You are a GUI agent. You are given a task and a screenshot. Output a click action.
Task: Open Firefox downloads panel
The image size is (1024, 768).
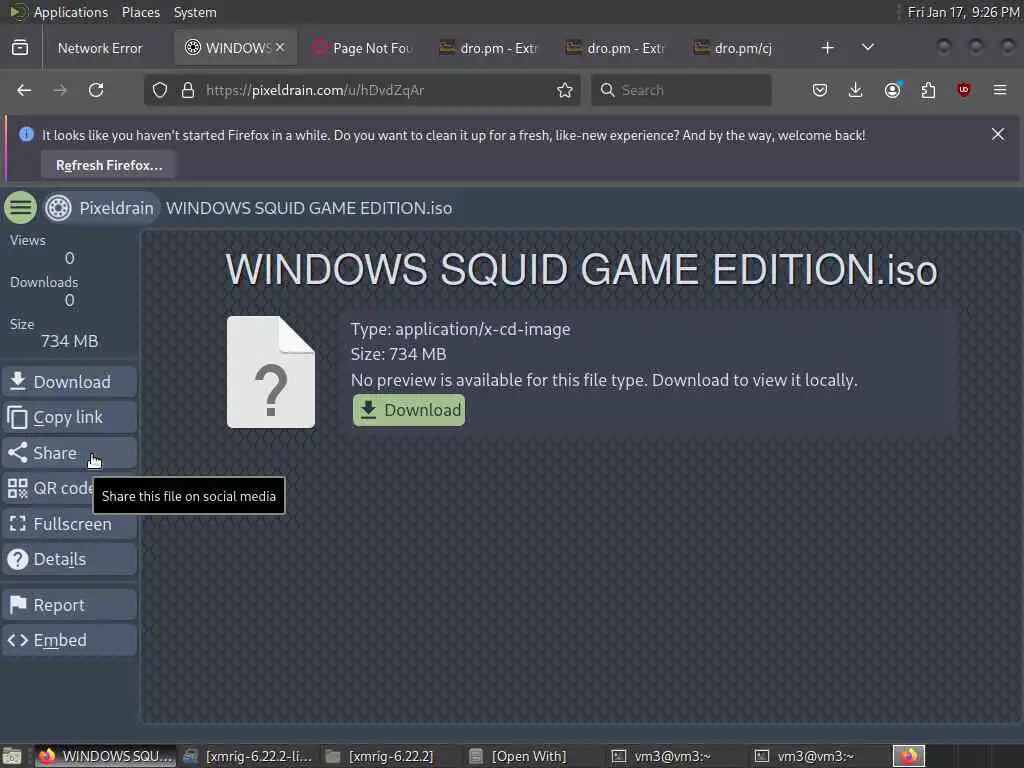coord(856,90)
